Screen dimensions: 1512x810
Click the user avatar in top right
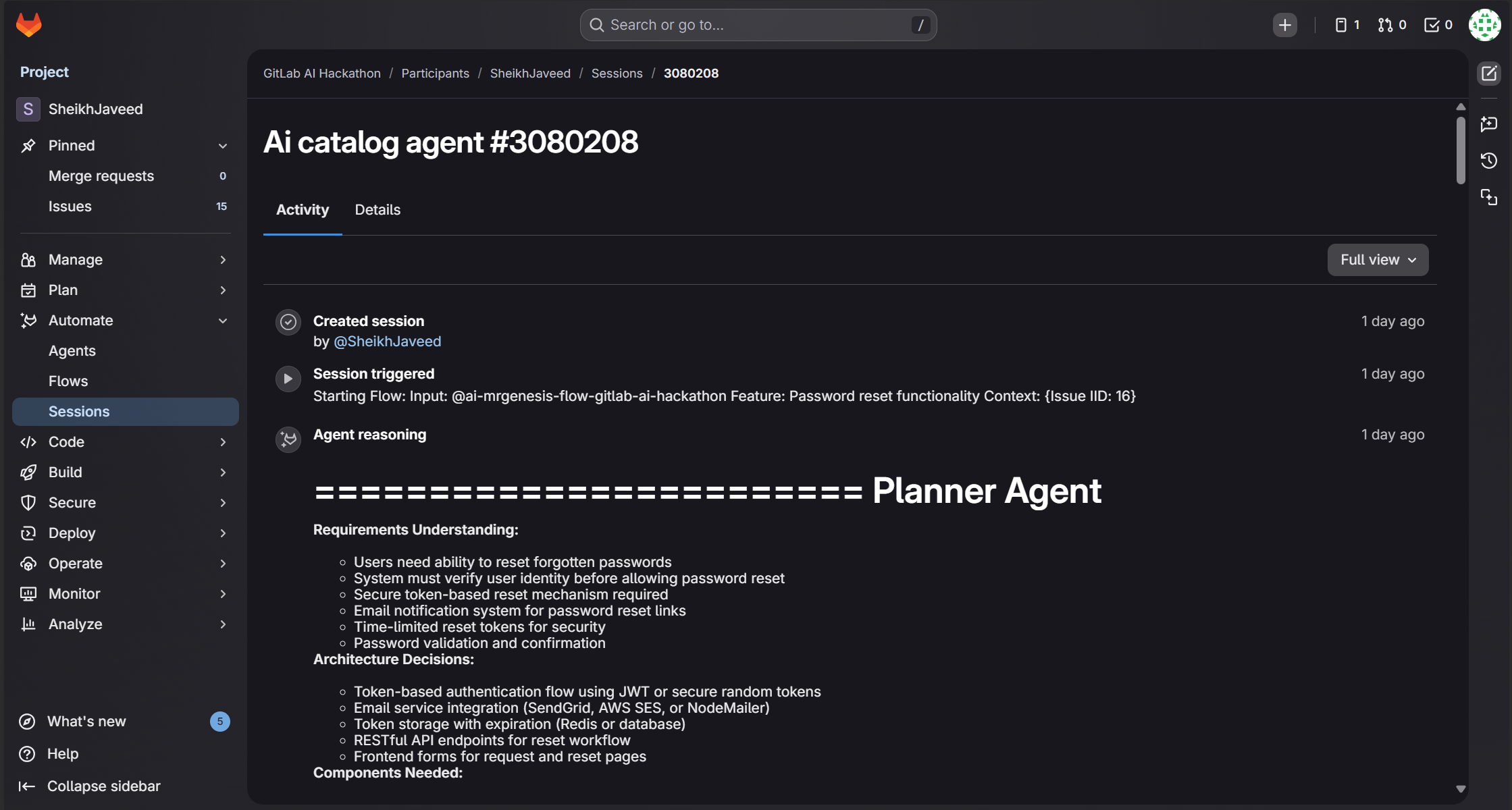[1484, 25]
